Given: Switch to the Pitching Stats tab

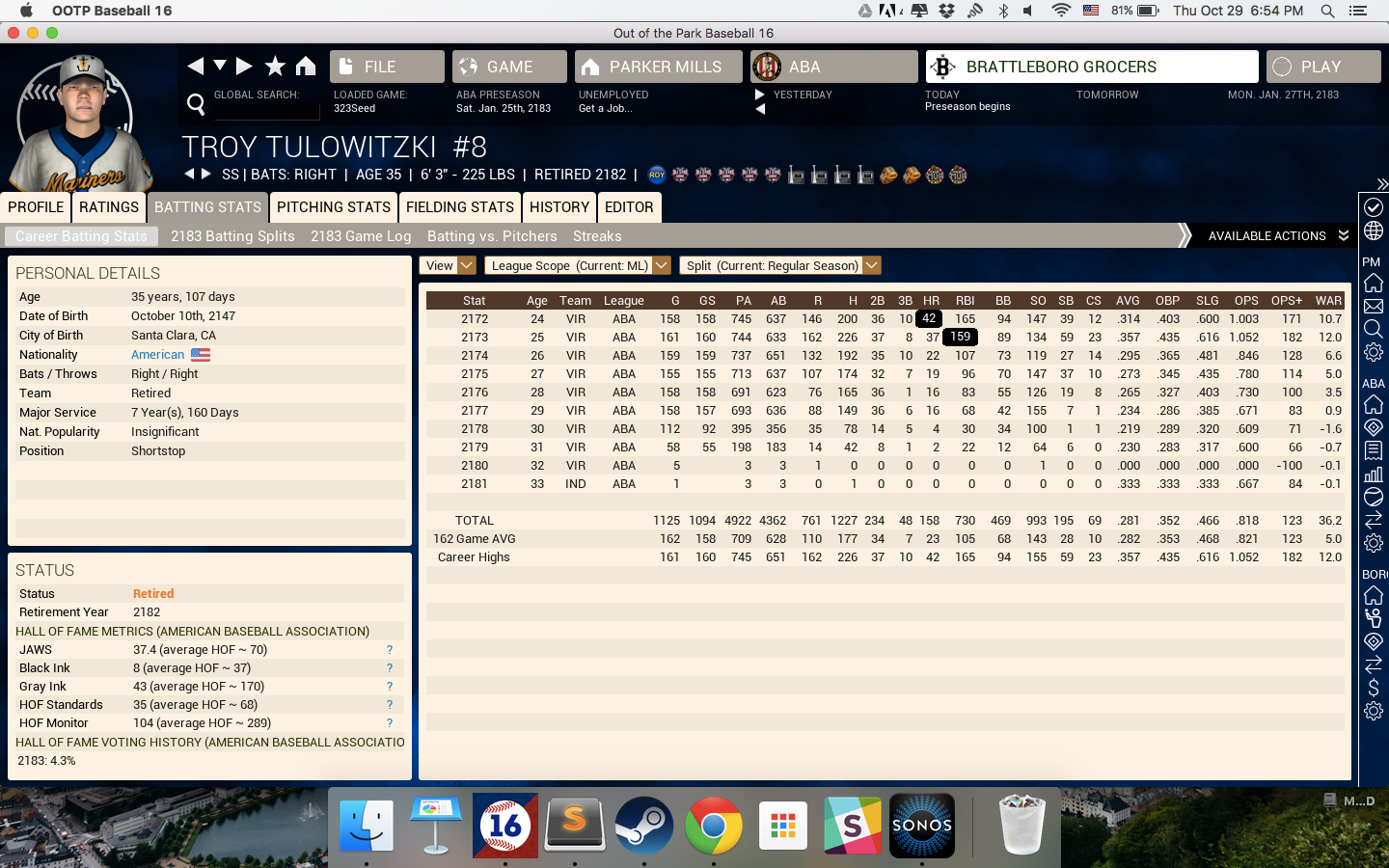Looking at the screenshot, I should 334,207.
